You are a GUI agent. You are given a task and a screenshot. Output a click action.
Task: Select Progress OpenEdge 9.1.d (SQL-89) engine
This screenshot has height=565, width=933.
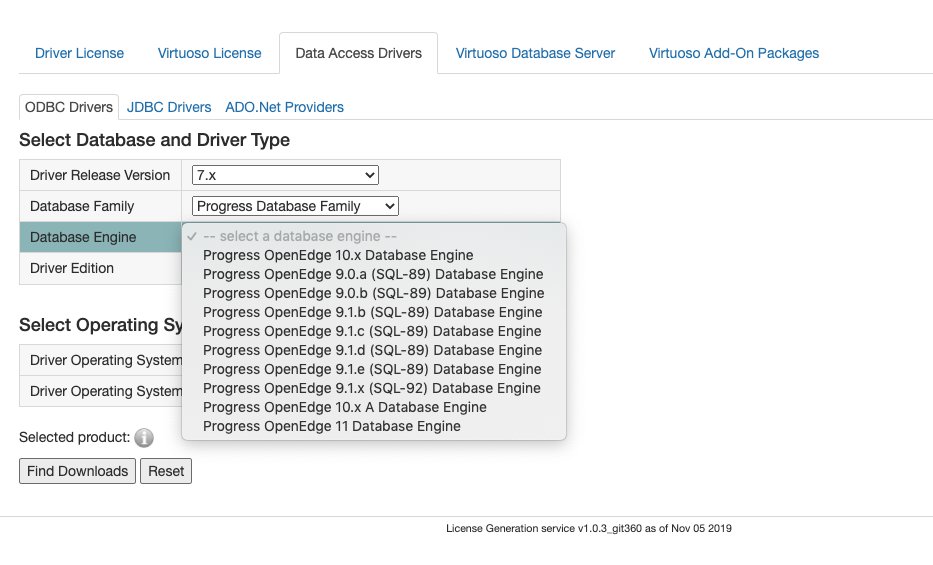tap(374, 350)
